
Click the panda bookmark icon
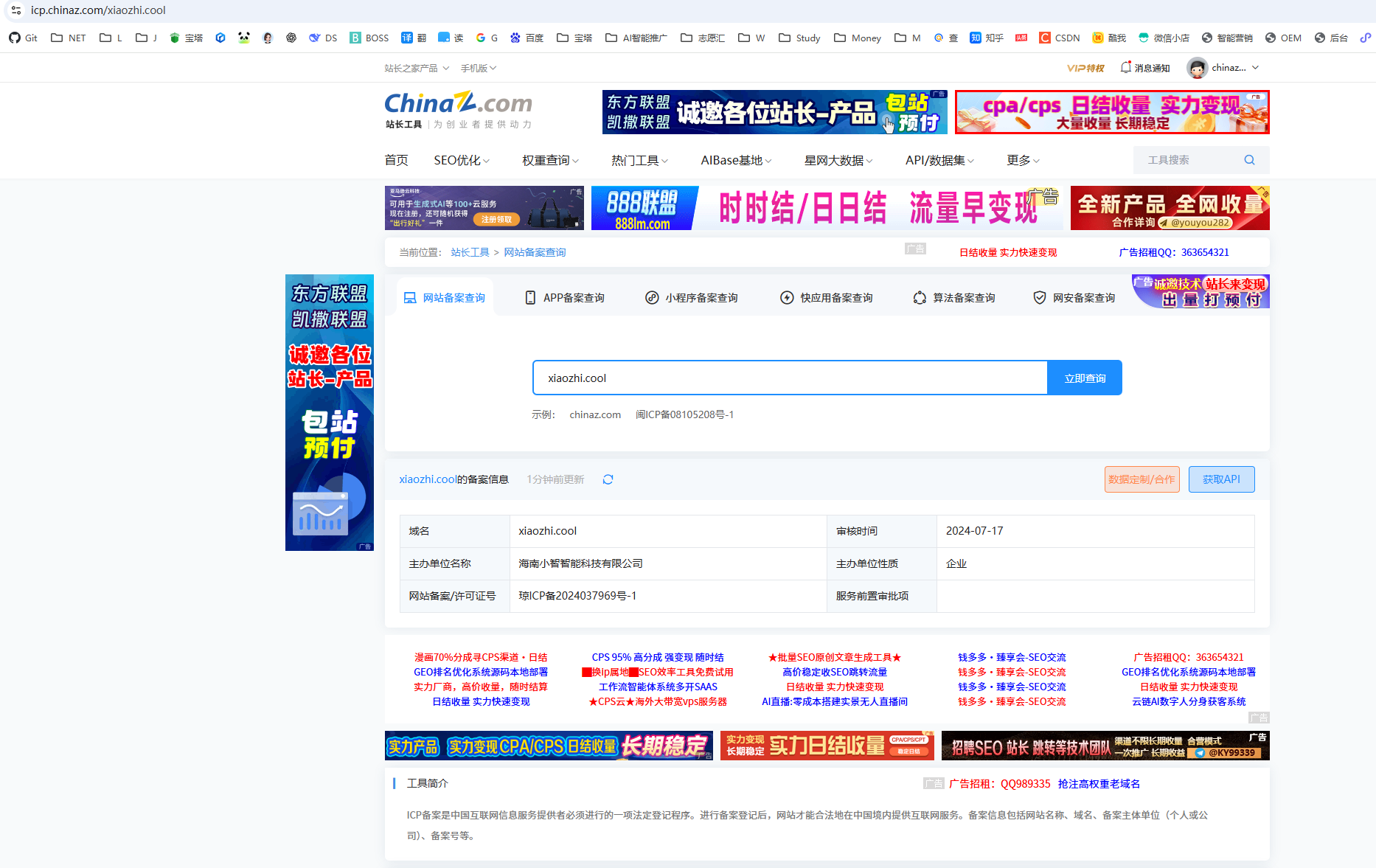click(244, 38)
